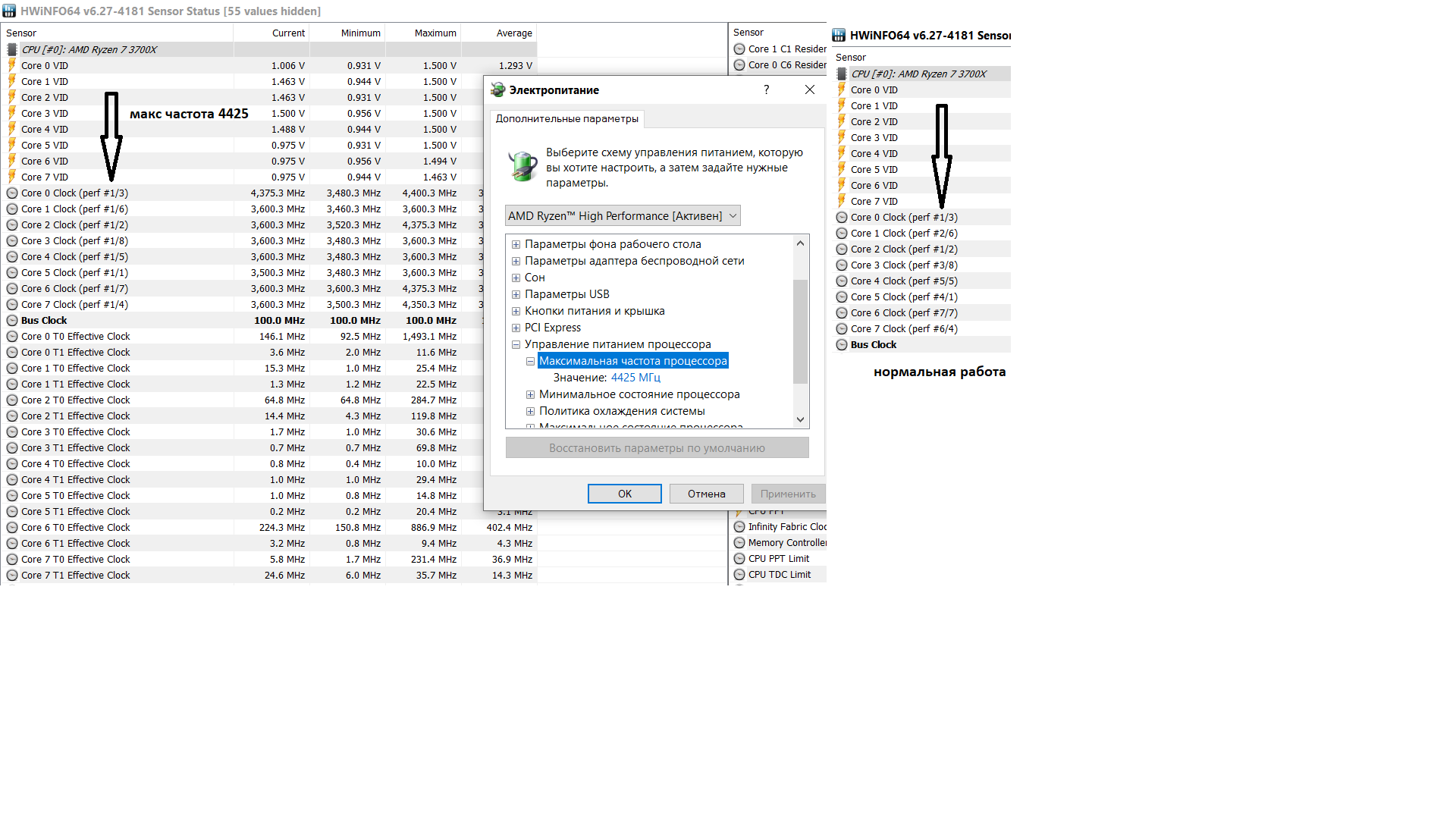Click the scroll down arrow in settings list
Screen dimensions: 1456x819
800,419
